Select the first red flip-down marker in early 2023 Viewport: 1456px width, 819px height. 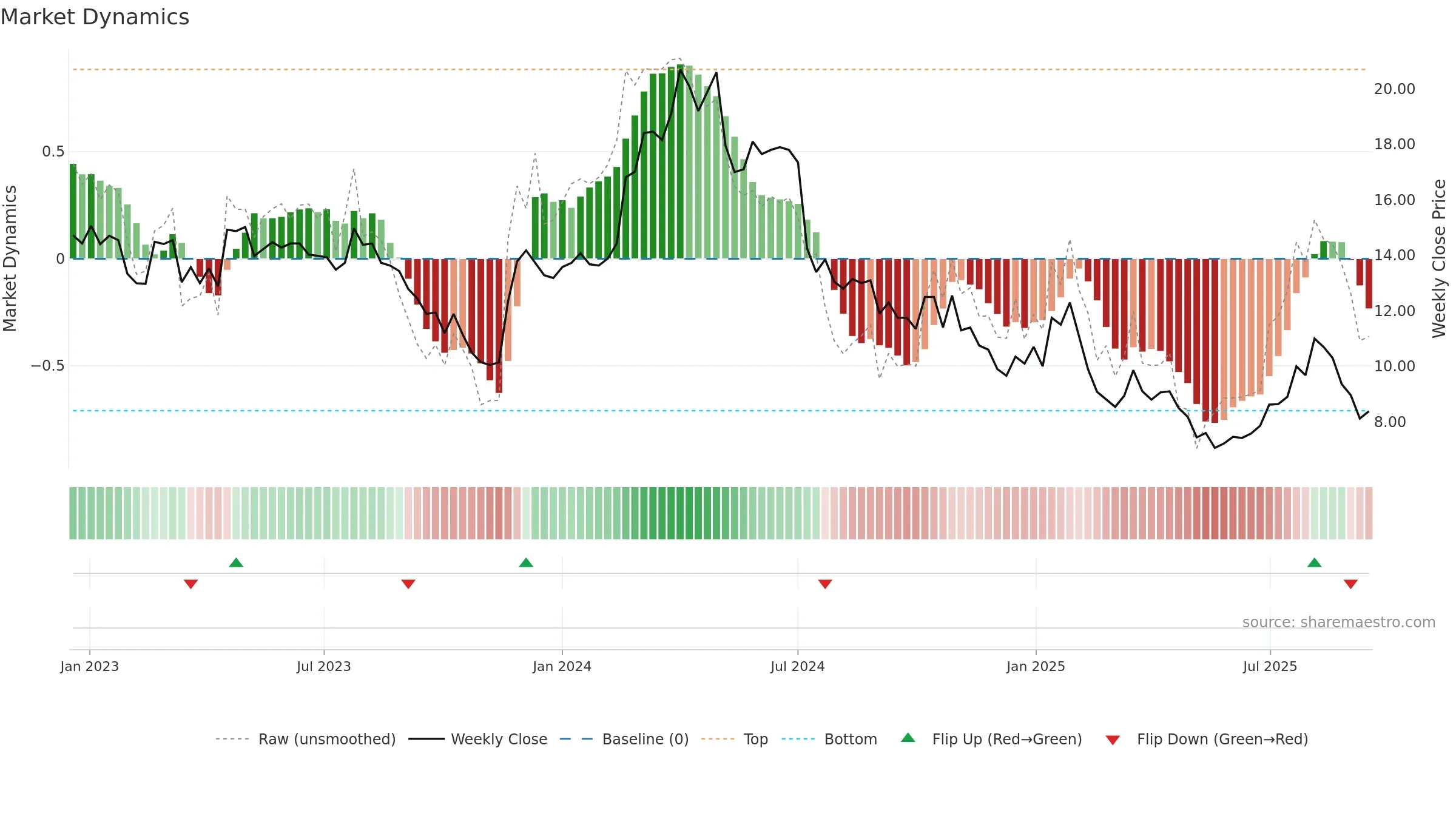pos(190,584)
